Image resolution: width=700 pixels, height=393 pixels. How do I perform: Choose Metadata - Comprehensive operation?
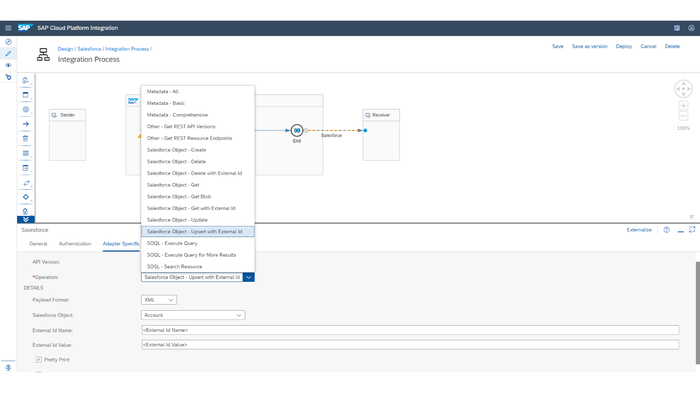[198, 115]
